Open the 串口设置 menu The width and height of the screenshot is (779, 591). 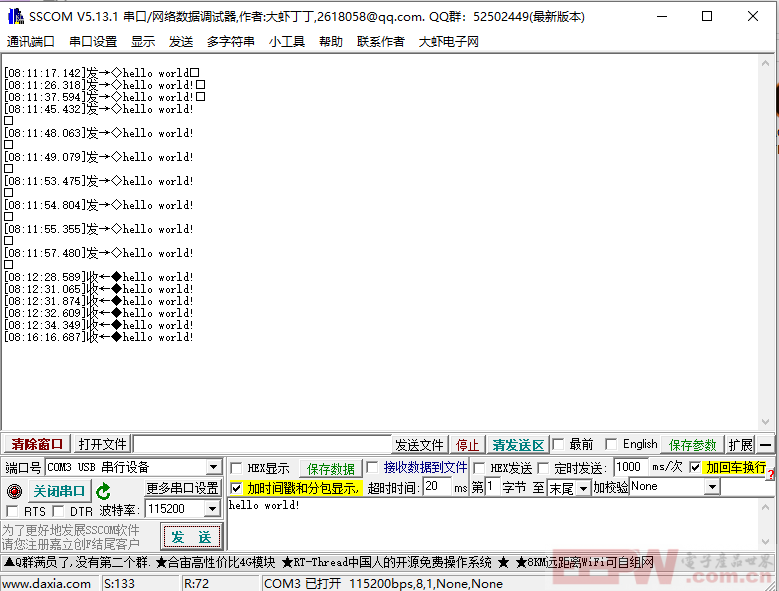(x=93, y=41)
